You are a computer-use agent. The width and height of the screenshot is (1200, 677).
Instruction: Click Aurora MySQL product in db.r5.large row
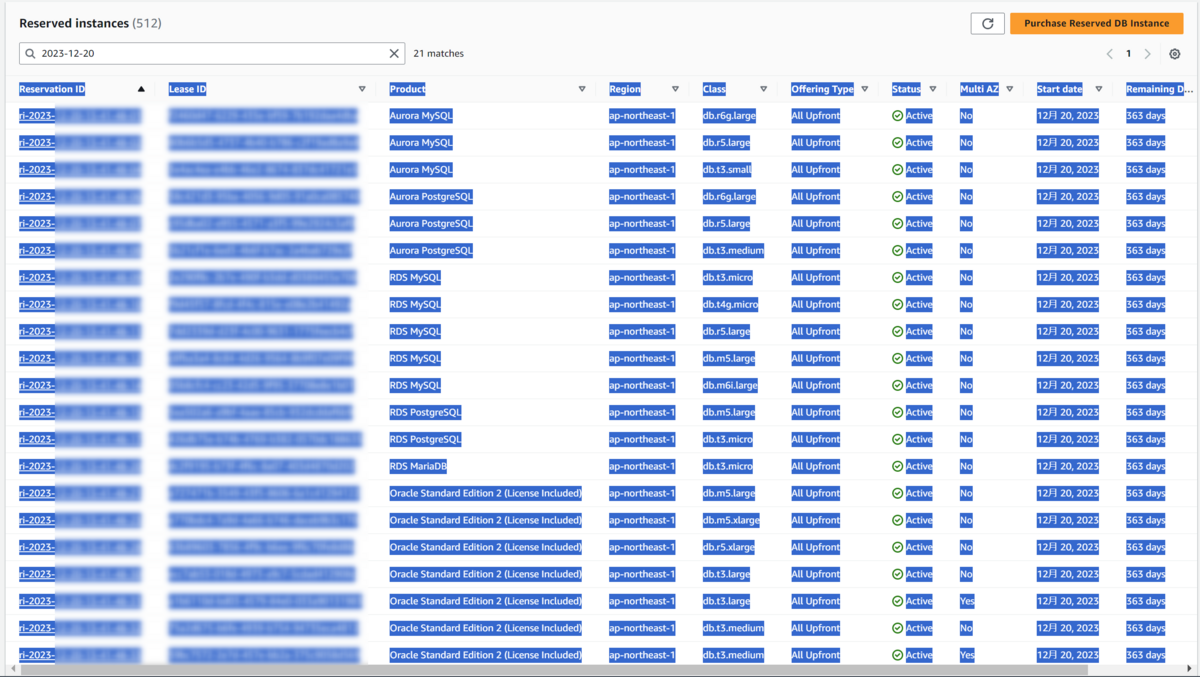pos(421,142)
